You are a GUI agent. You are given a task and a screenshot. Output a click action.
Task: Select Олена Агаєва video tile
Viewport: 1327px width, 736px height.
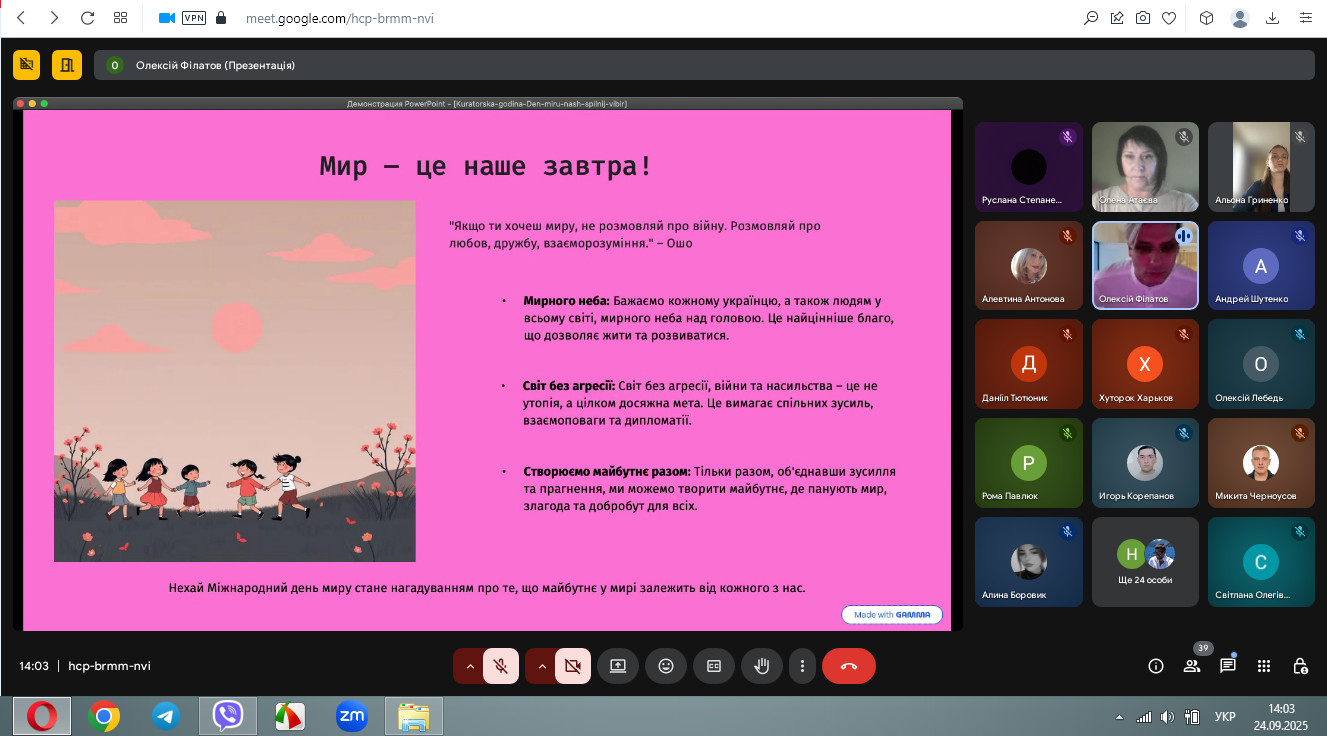1145,166
